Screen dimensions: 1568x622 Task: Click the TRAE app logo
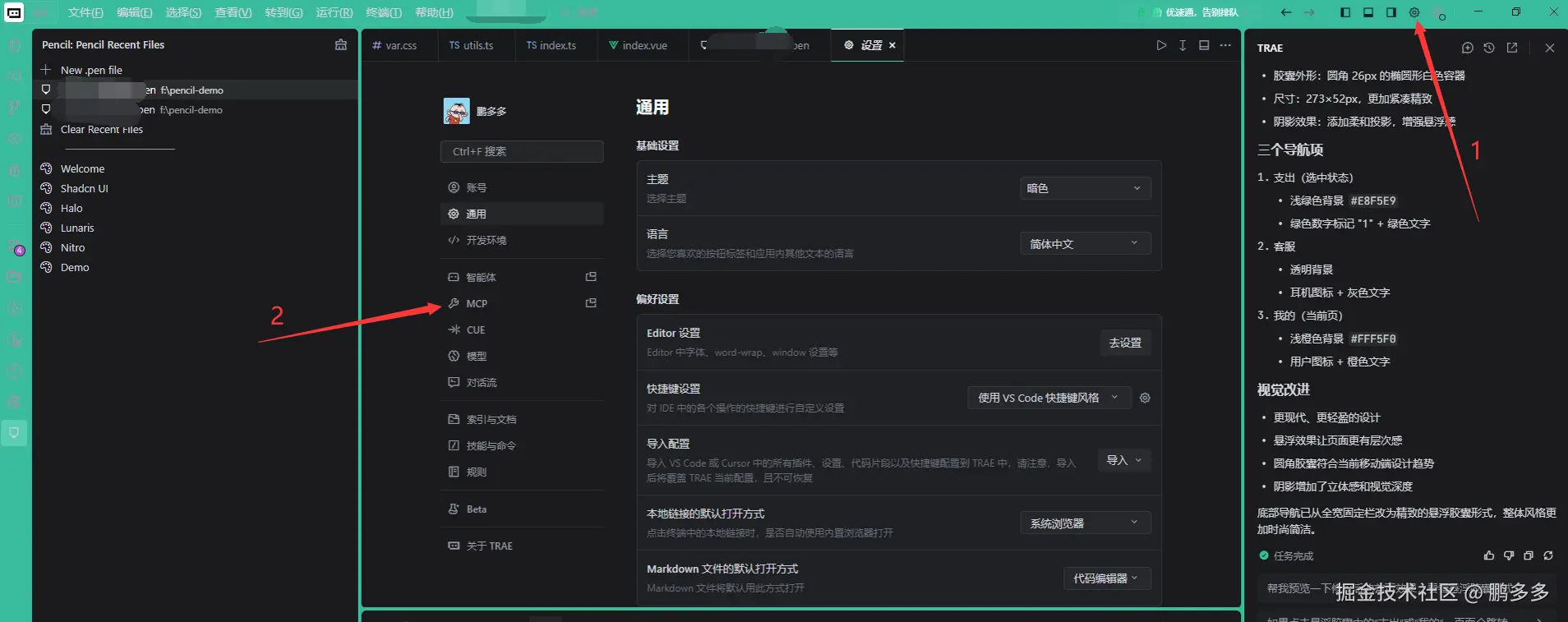click(14, 12)
